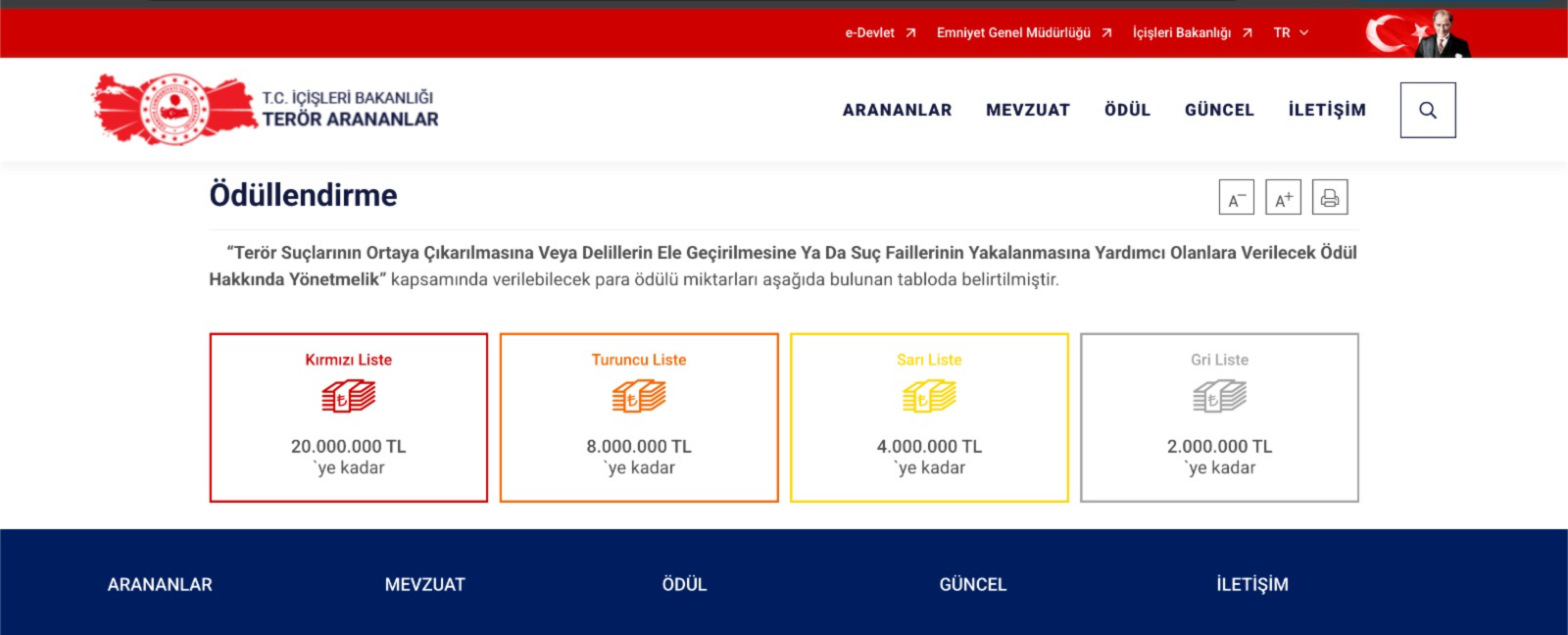Viewport: 1568px width, 635px height.
Task: Increase font size with A+ button
Action: [x=1283, y=198]
